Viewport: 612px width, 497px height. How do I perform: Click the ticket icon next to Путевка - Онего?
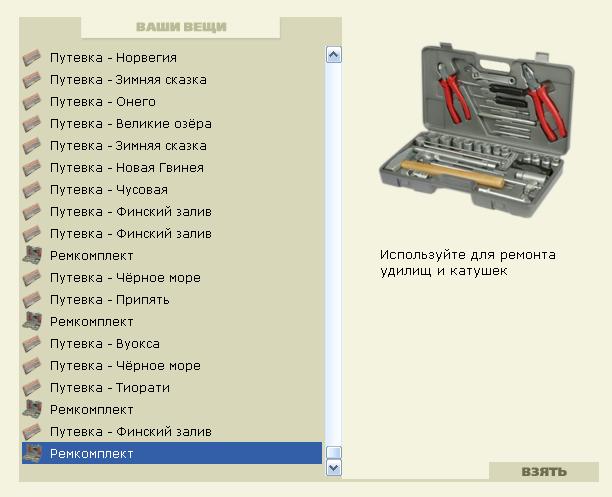click(x=31, y=102)
